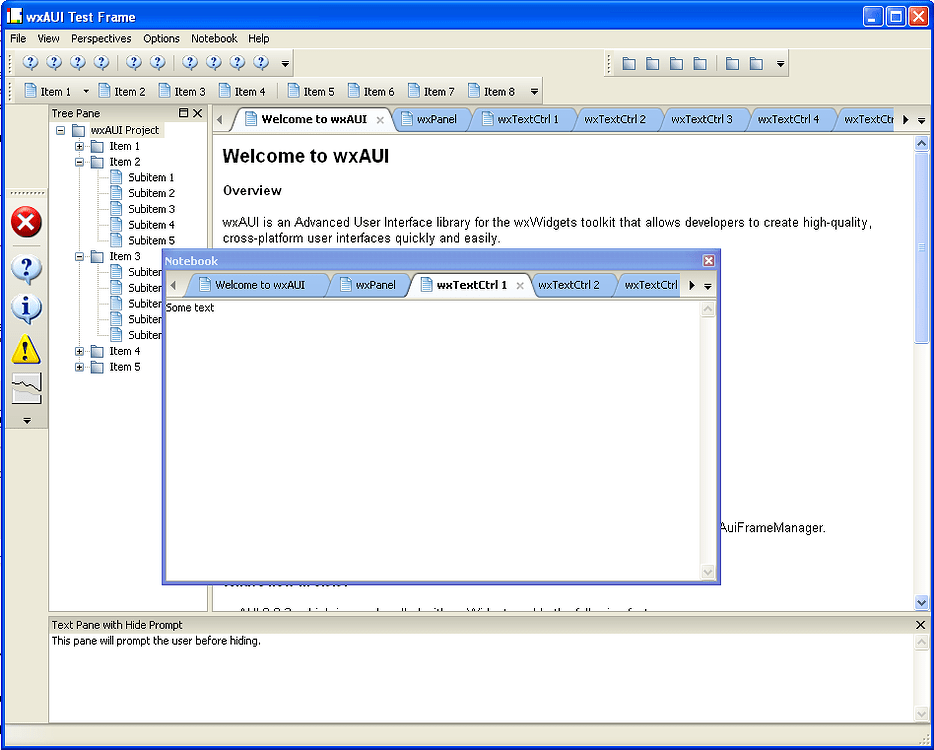934x750 pixels.
Task: Click the chart image icon below the warning icon
Action: point(26,388)
